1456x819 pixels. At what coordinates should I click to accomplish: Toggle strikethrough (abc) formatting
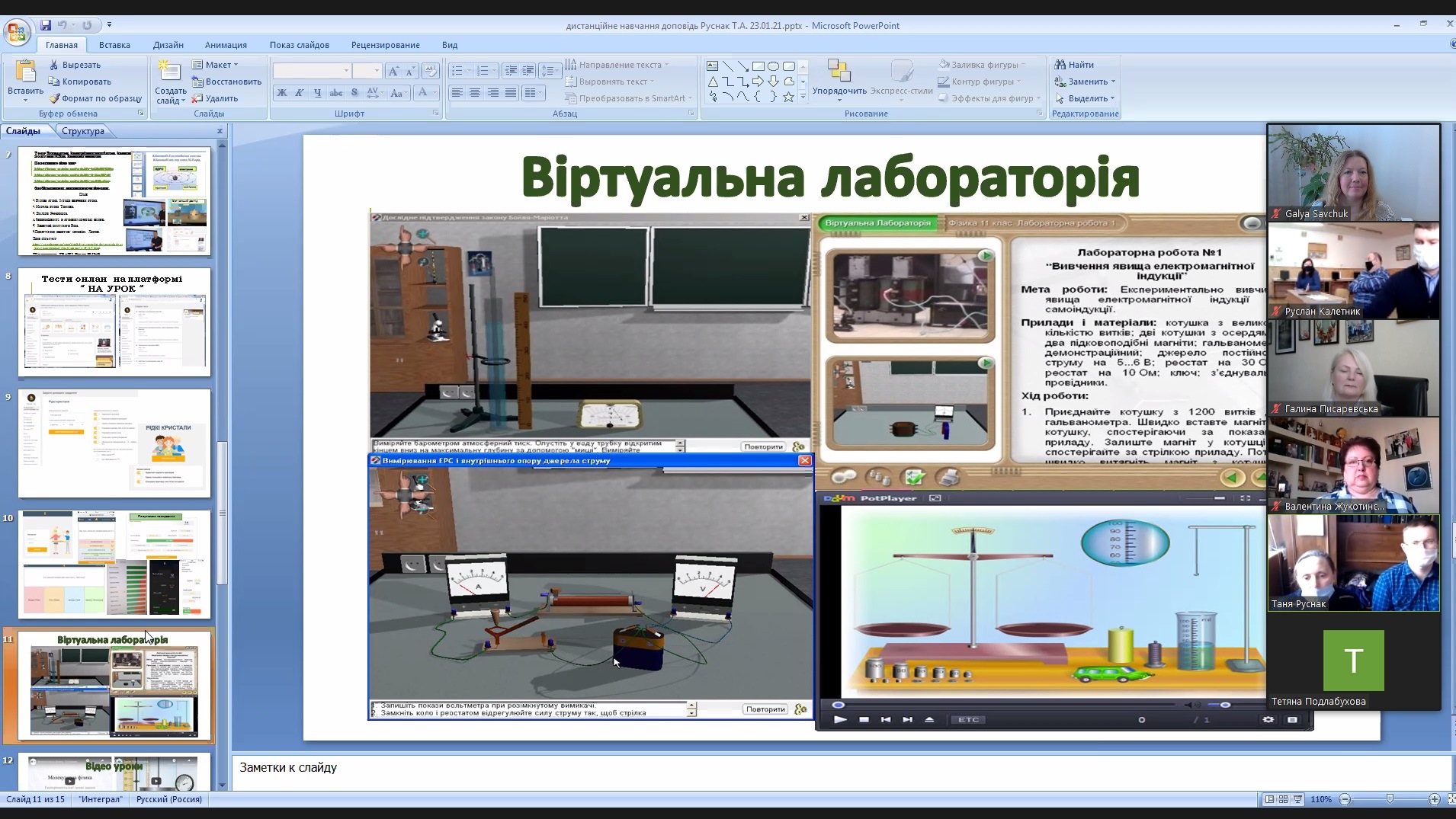[336, 93]
